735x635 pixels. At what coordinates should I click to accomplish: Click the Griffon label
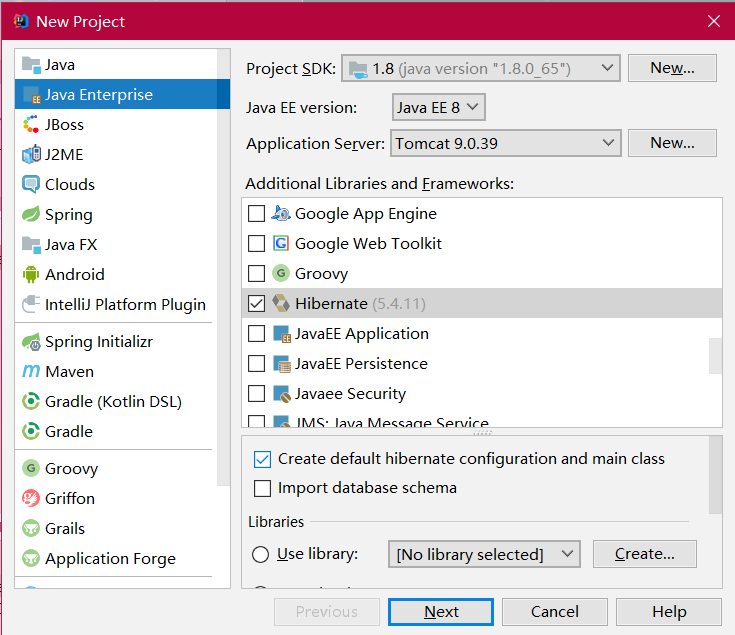coord(70,499)
